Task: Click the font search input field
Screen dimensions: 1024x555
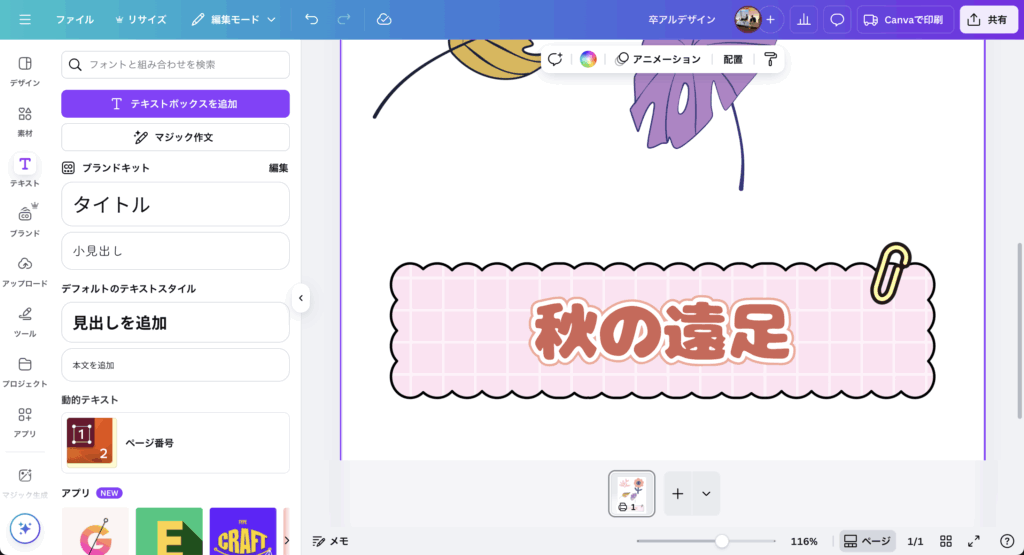Action: [x=175, y=65]
